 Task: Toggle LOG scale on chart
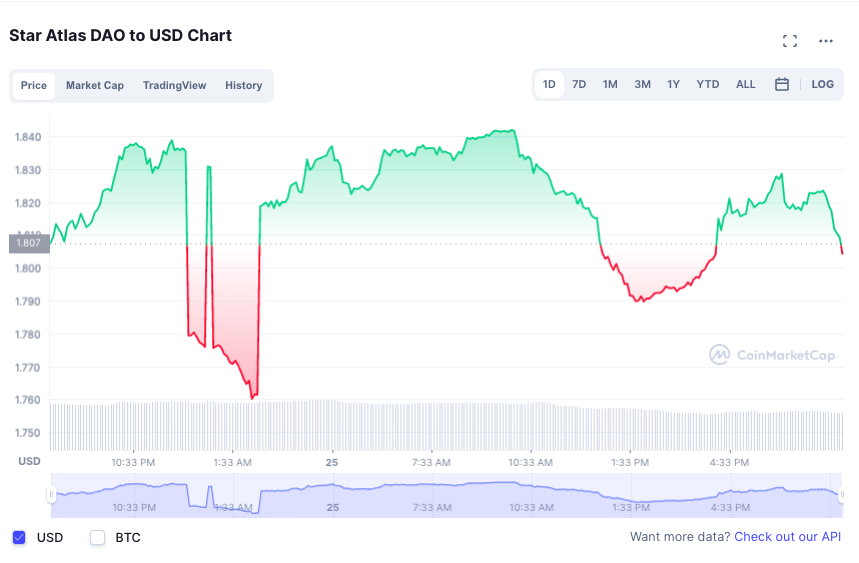822,84
